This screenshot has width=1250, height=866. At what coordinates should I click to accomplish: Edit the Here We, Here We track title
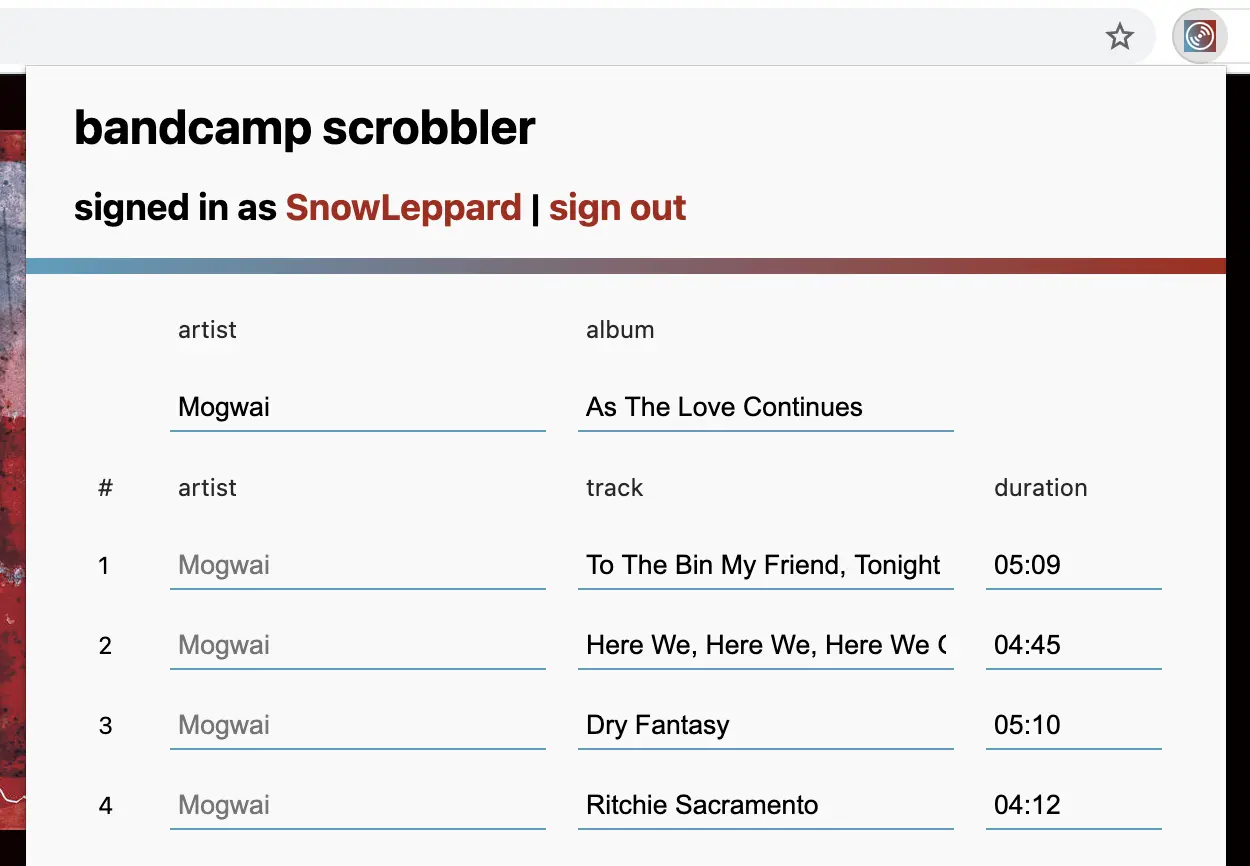click(x=765, y=646)
